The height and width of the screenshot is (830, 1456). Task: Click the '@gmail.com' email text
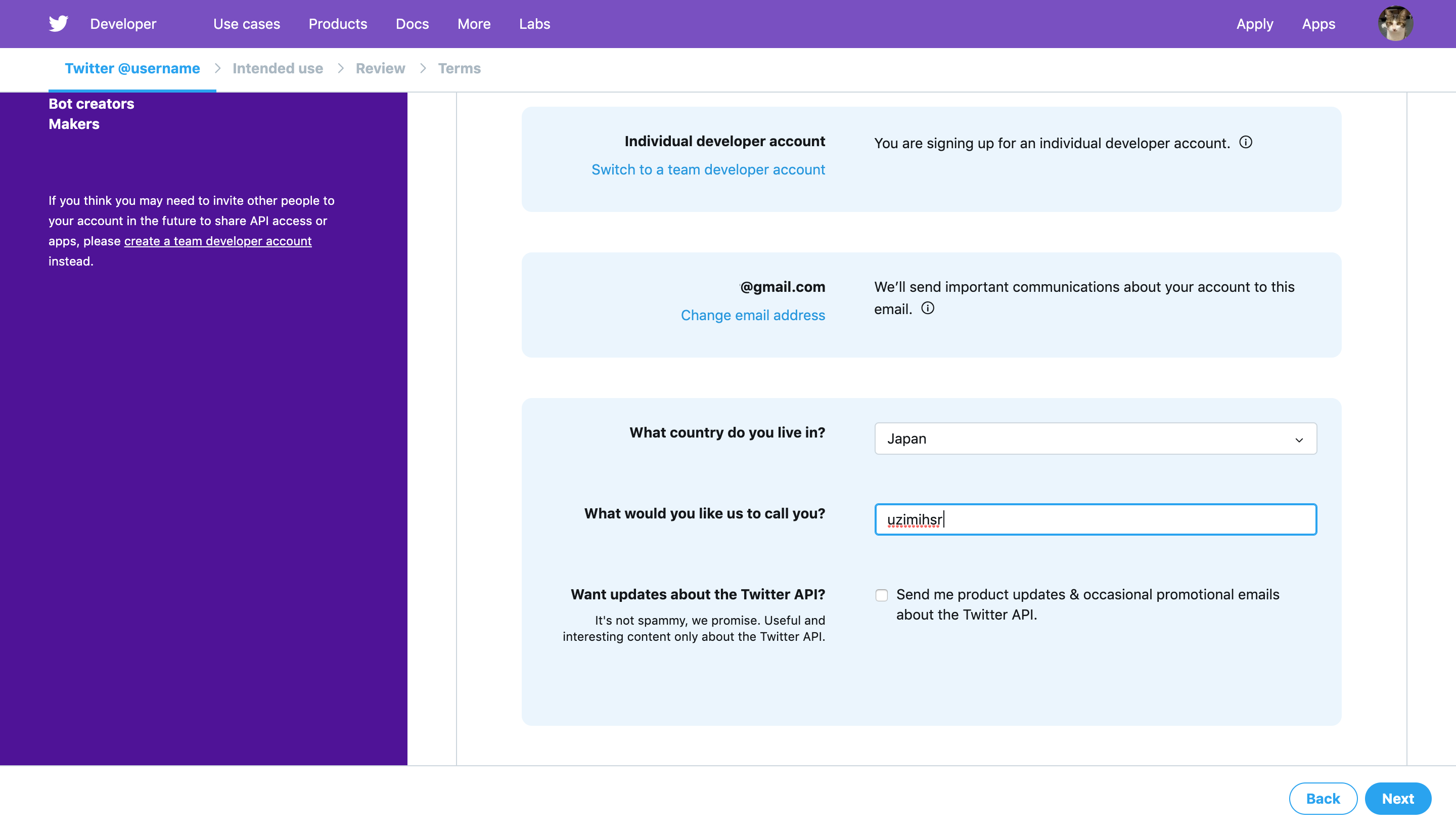782,286
